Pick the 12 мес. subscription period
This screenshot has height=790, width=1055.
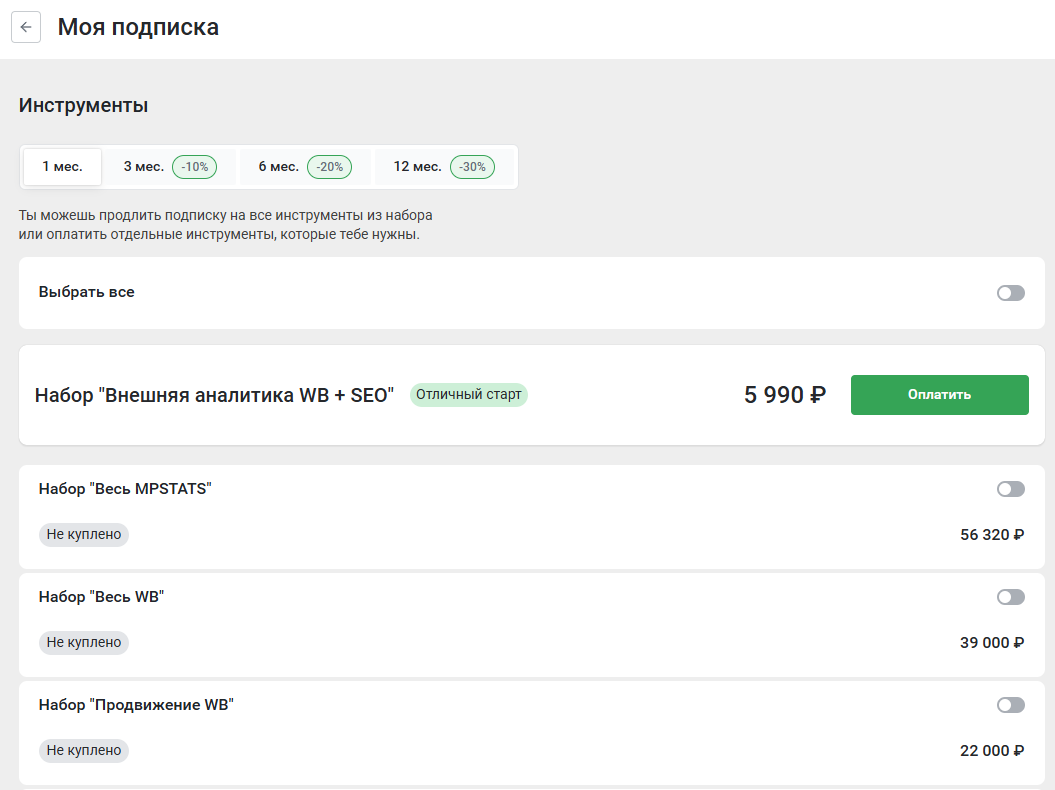444,167
